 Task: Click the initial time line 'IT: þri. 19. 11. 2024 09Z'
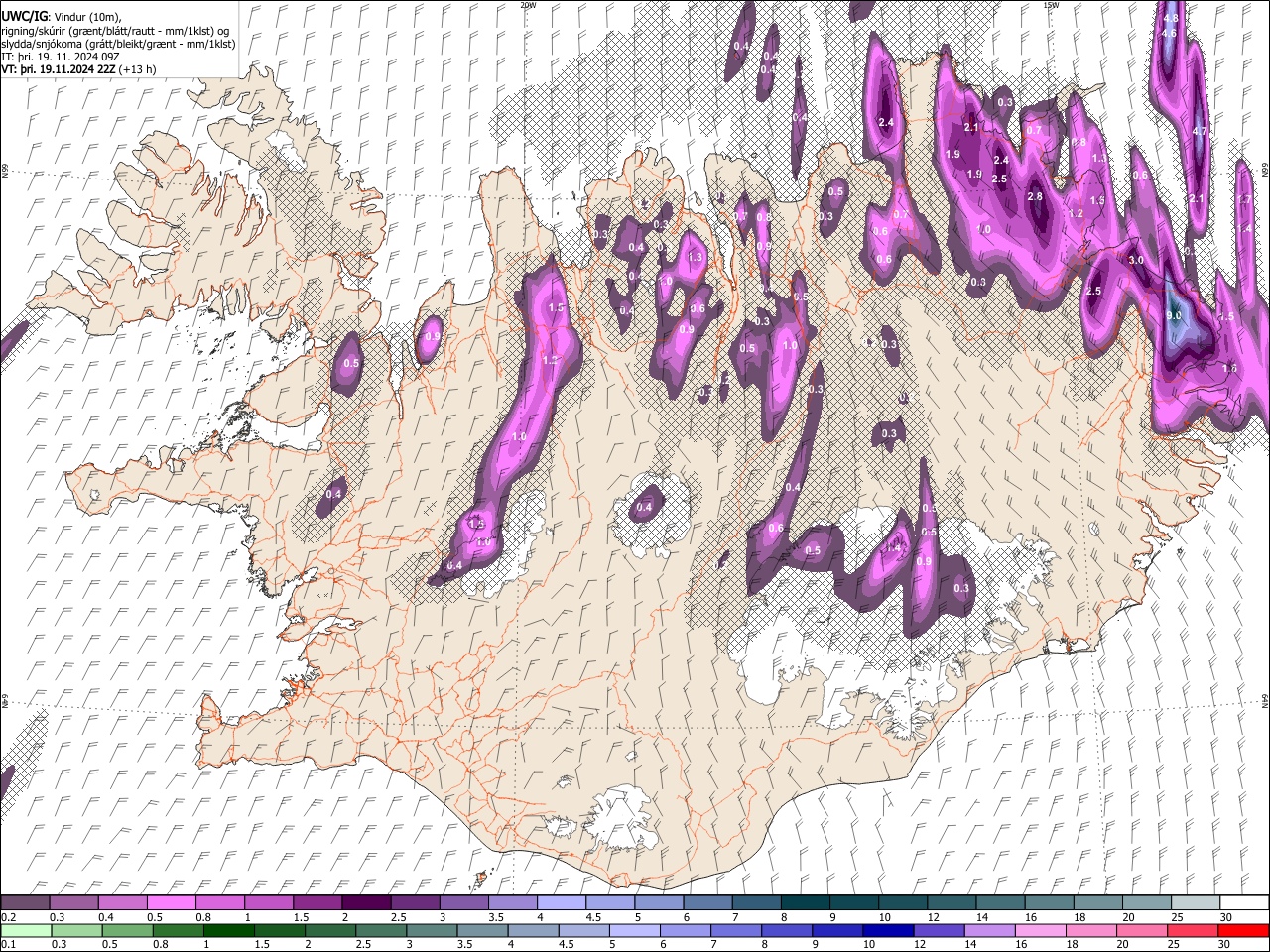[61, 57]
